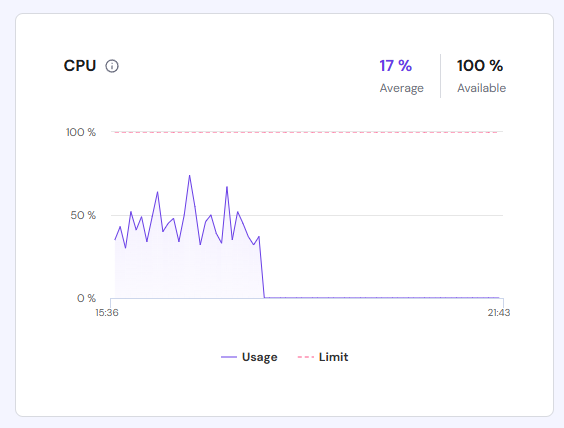The height and width of the screenshot is (428, 564).
Task: Click the 15:36 start time label
Action: 107,313
